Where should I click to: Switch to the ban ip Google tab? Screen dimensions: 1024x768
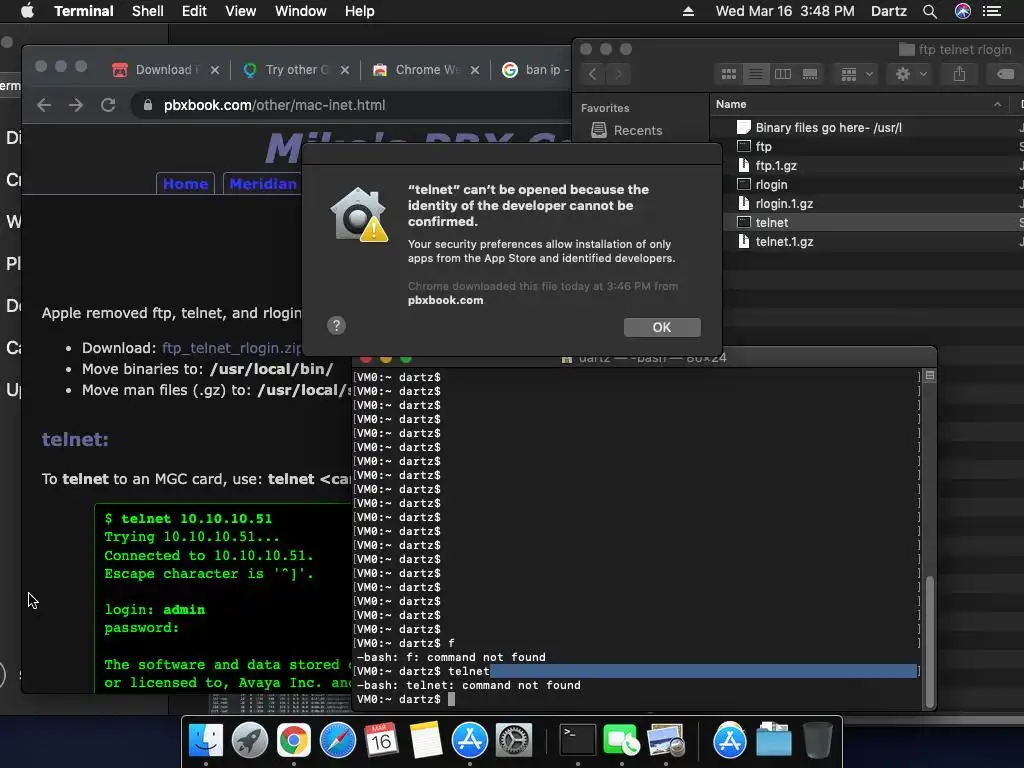click(534, 70)
